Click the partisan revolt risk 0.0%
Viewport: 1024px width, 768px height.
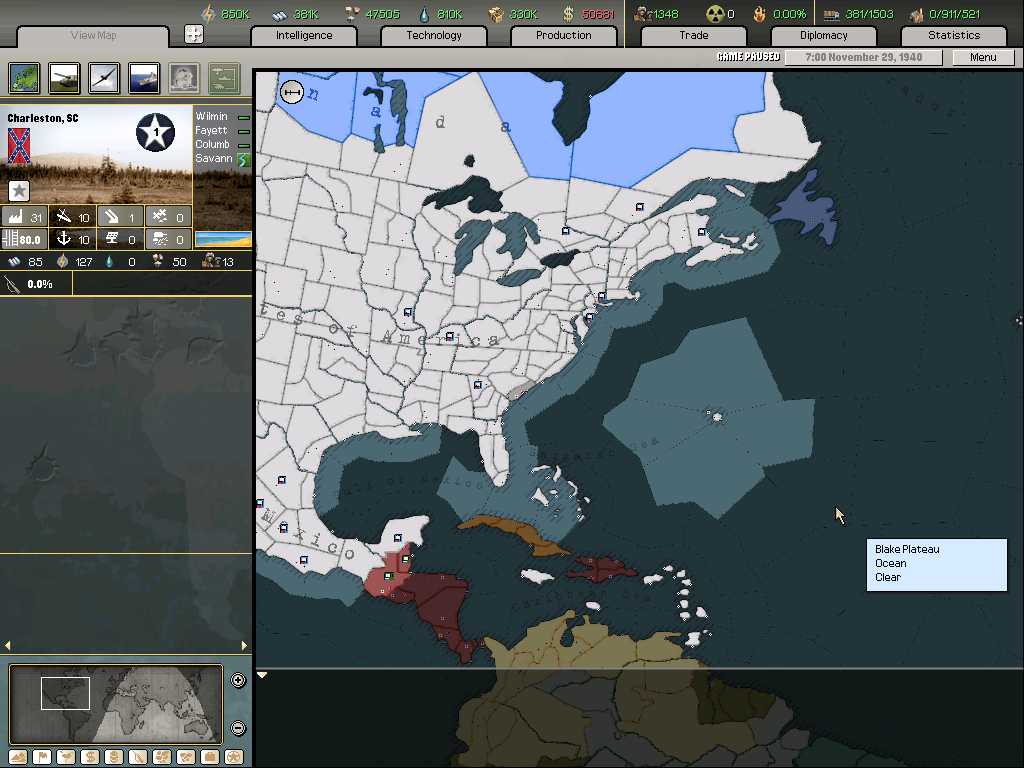[x=40, y=284]
